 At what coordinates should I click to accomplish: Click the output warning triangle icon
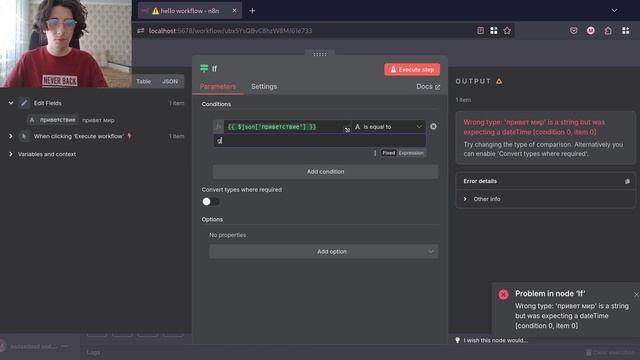tap(499, 81)
